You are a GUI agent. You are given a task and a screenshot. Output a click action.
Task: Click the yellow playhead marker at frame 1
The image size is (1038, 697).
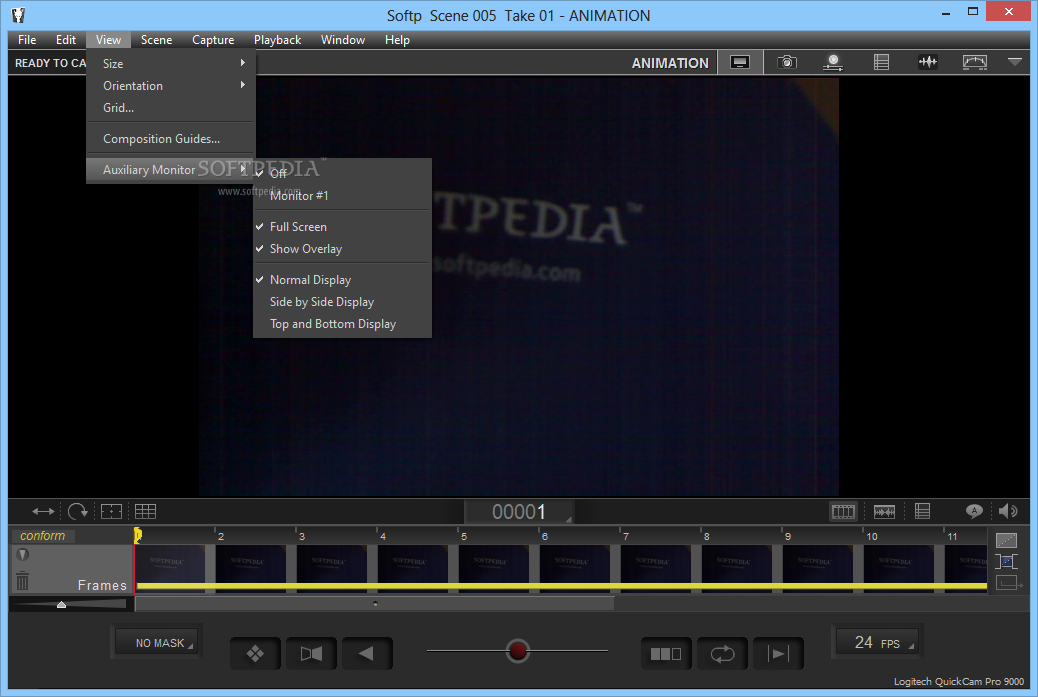pos(138,535)
